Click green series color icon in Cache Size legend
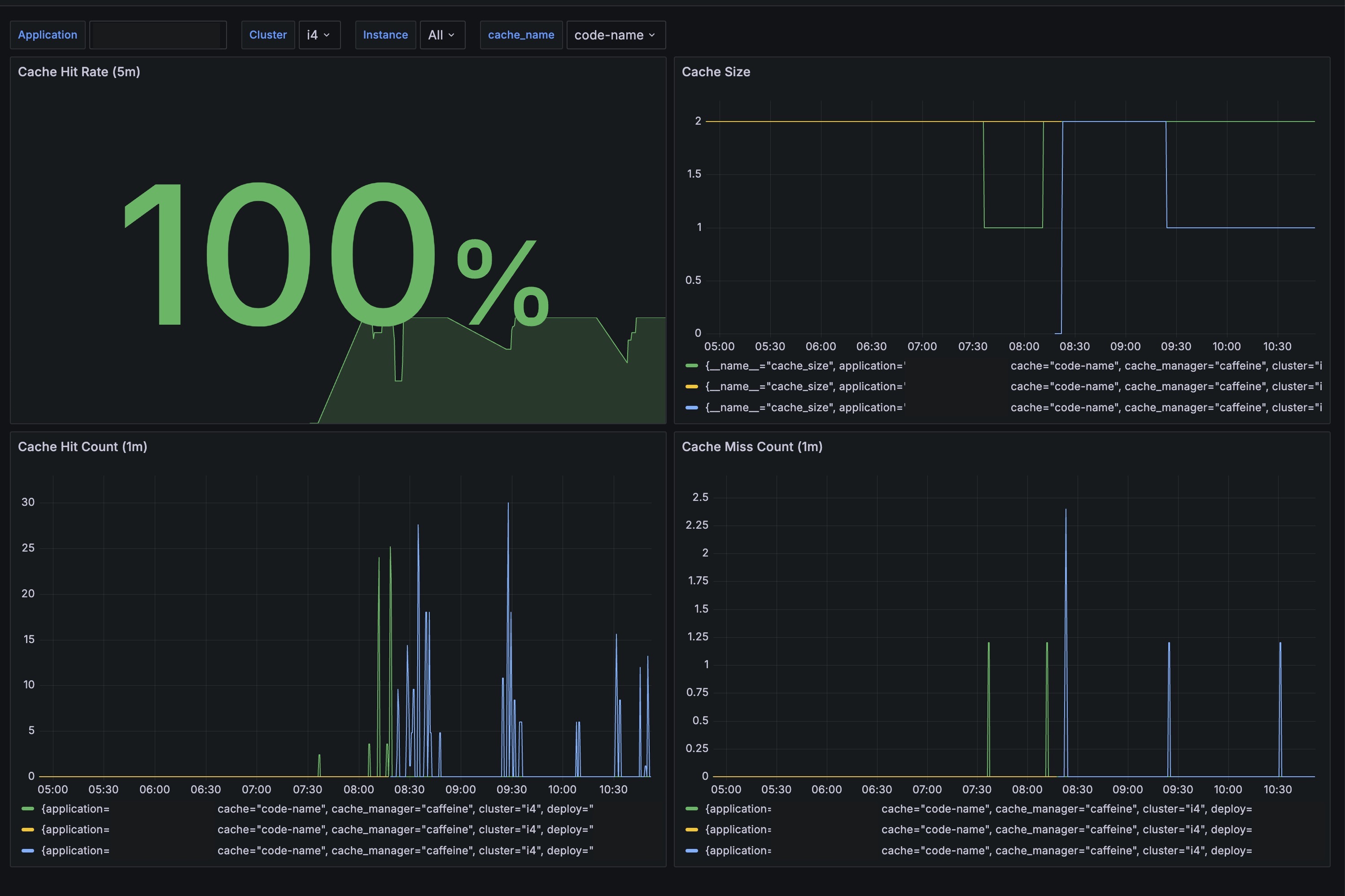Viewport: 1345px width, 896px height. click(x=692, y=366)
